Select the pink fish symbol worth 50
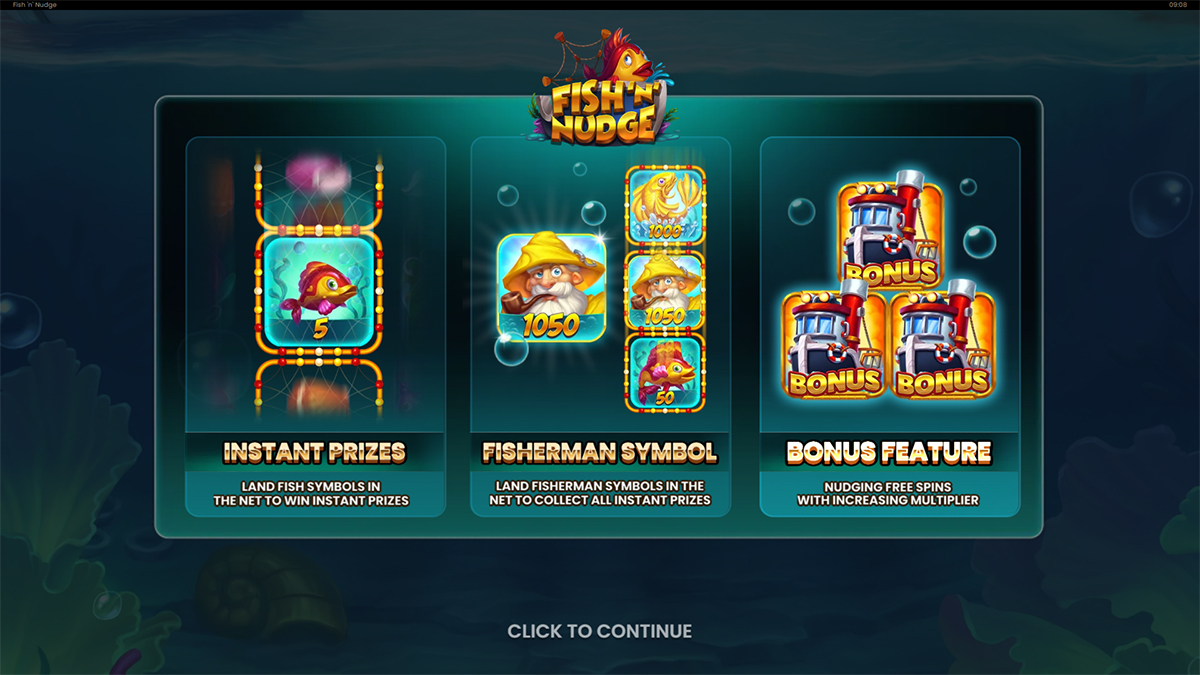1200x675 pixels. 665,373
